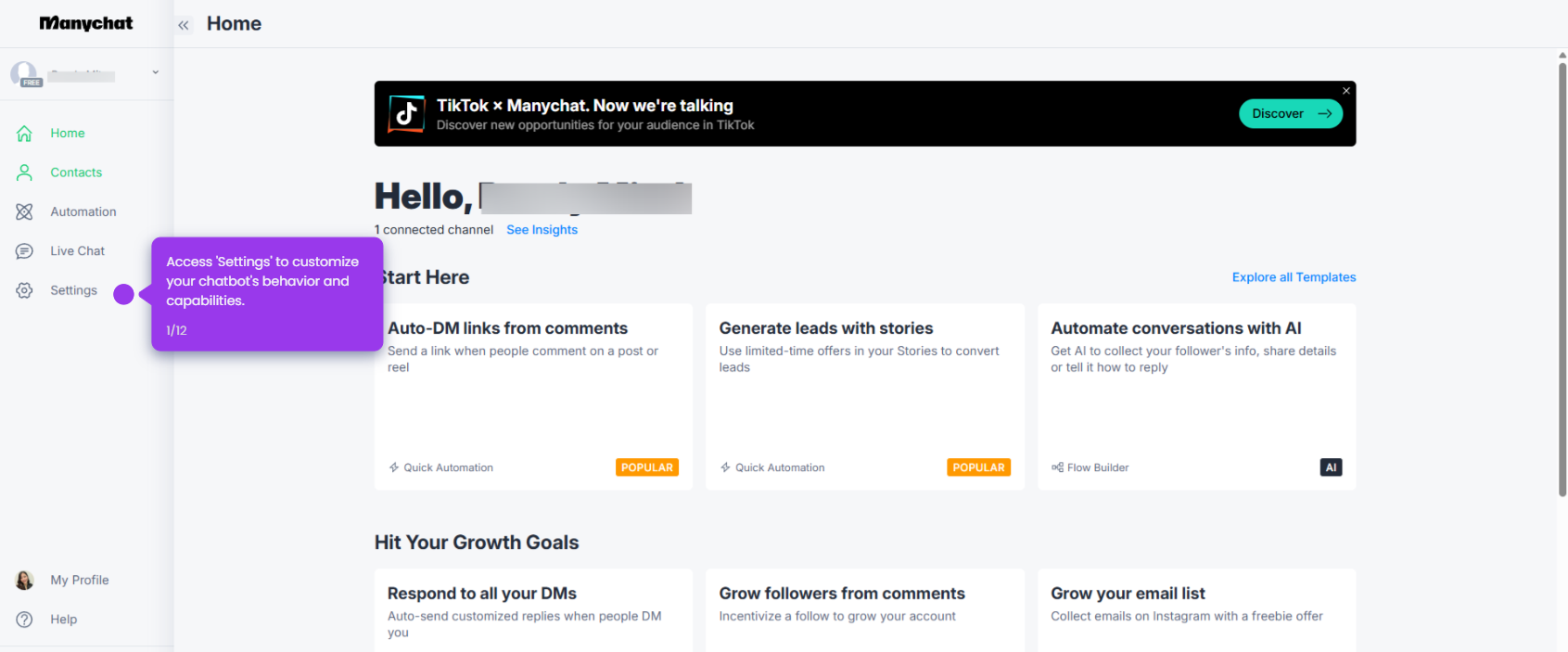Select the Automation menu item
This screenshot has width=1568, height=652.
click(x=83, y=211)
